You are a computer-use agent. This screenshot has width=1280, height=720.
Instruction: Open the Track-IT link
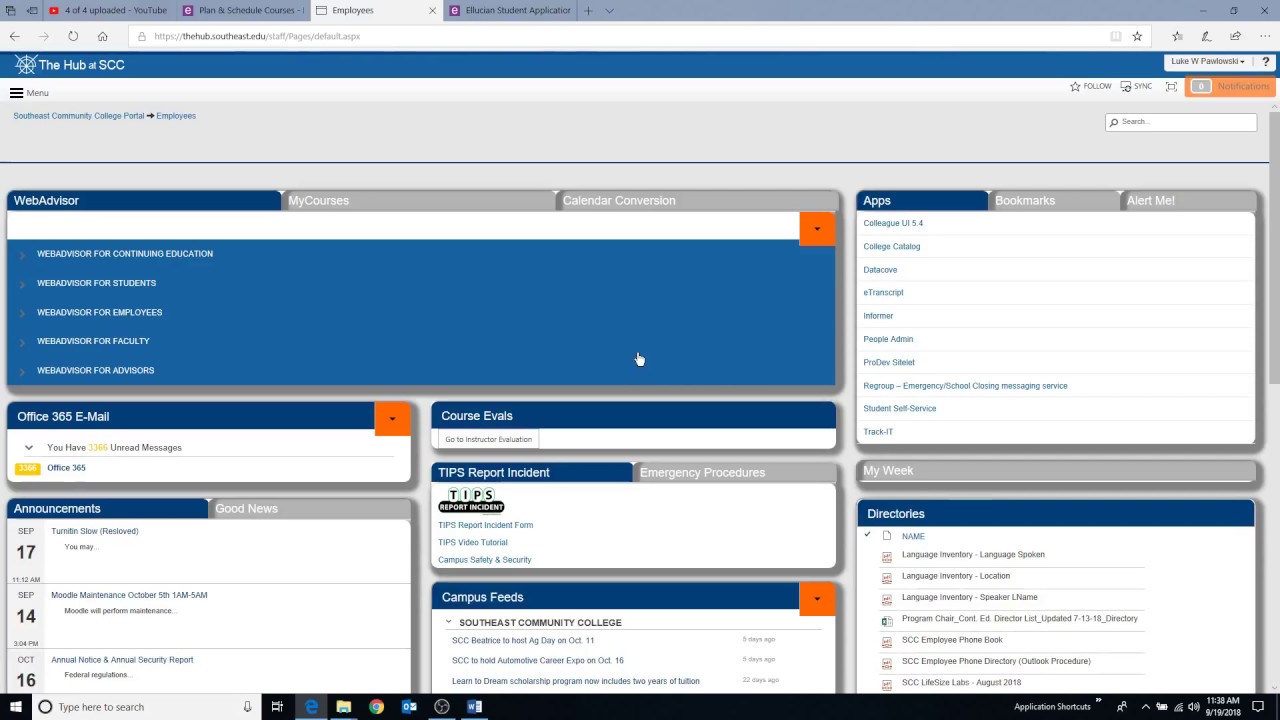878,432
